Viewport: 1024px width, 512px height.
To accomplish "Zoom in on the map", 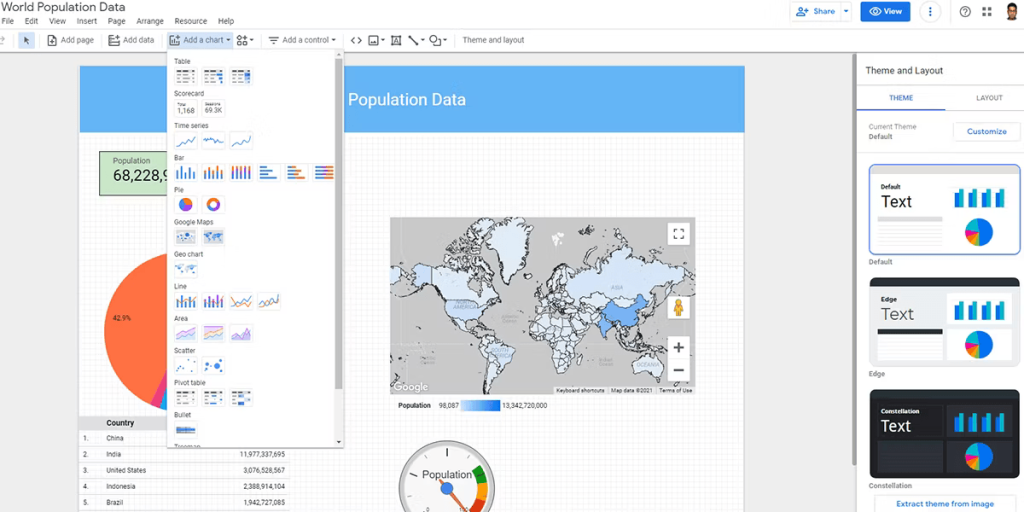I will [679, 347].
